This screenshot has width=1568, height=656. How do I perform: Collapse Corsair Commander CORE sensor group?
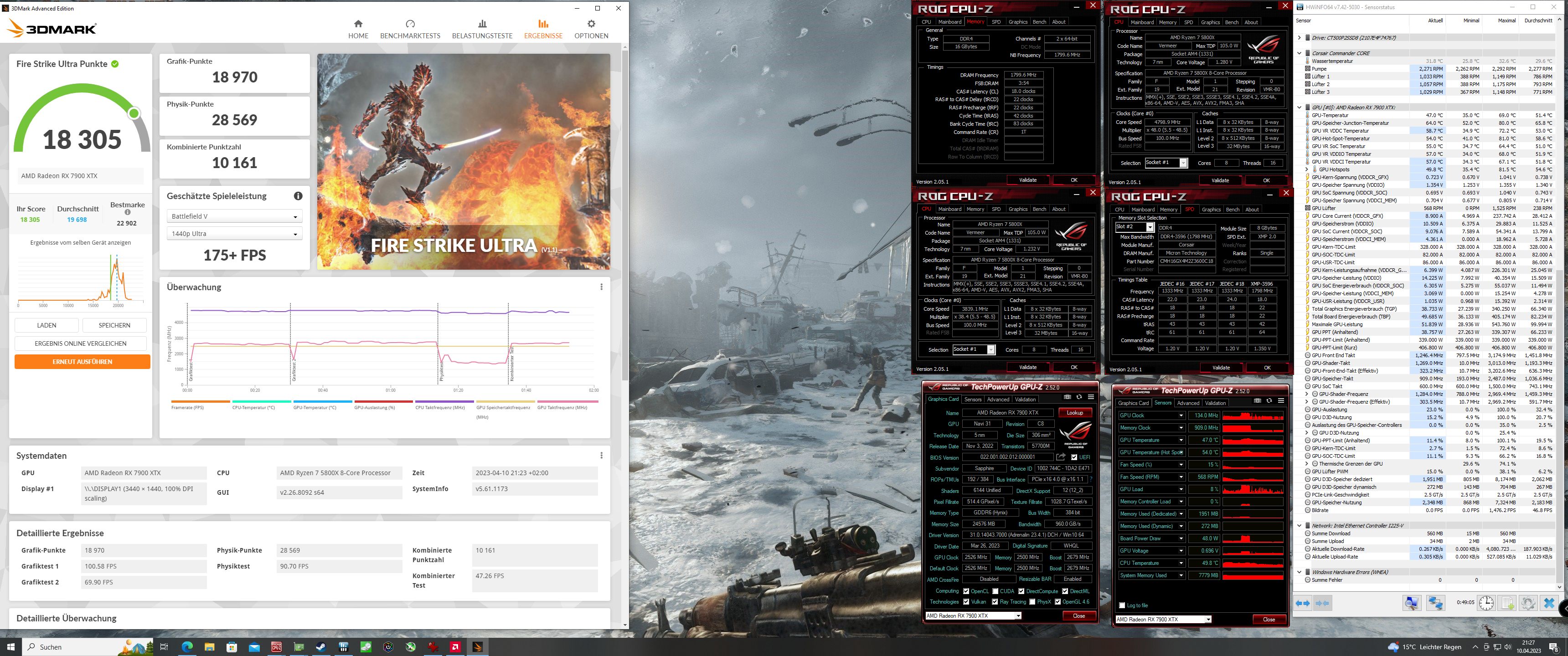tap(1299, 53)
